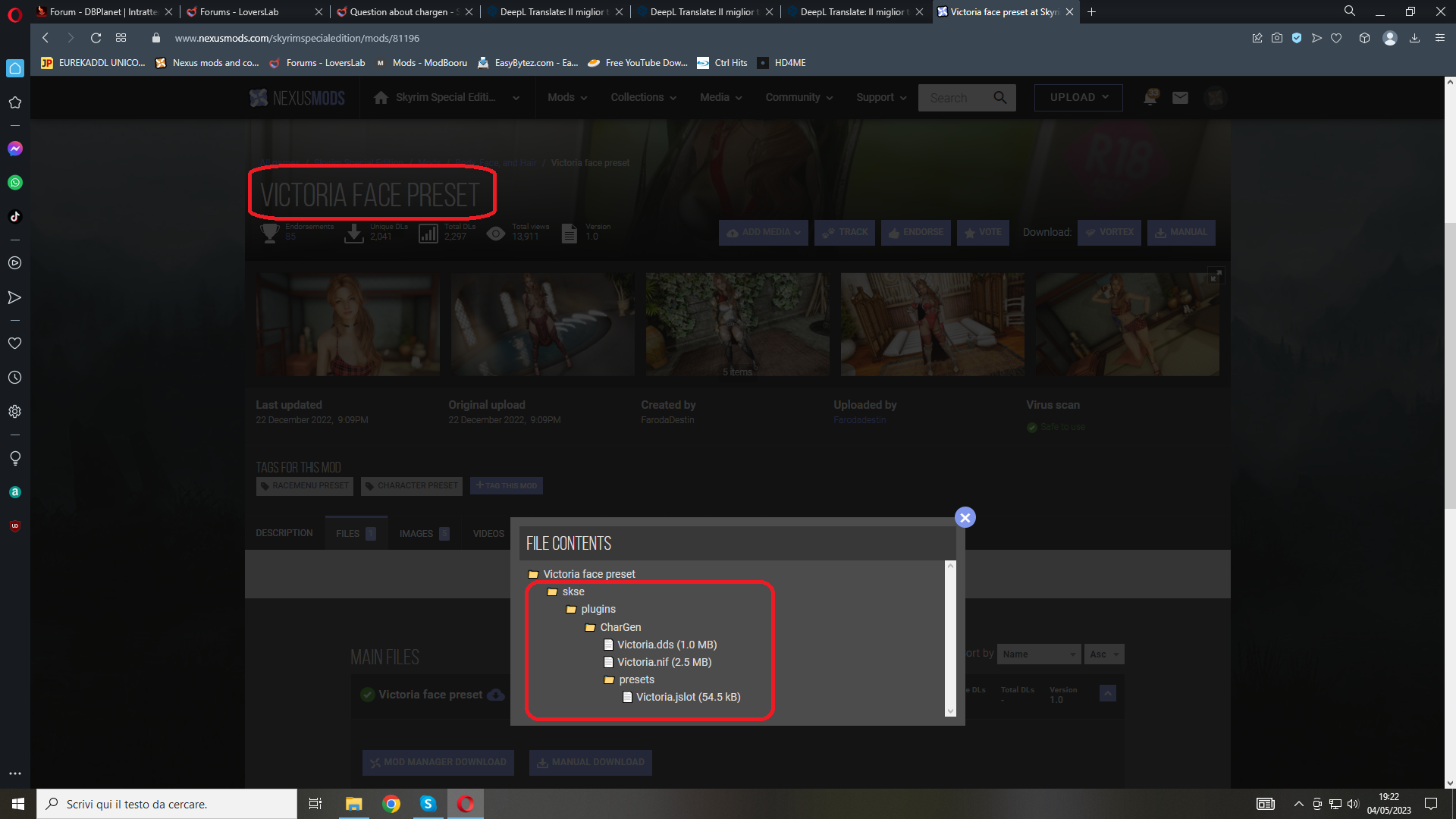The height and width of the screenshot is (819, 1456).
Task: Open Extensions cube icon
Action: (1364, 38)
